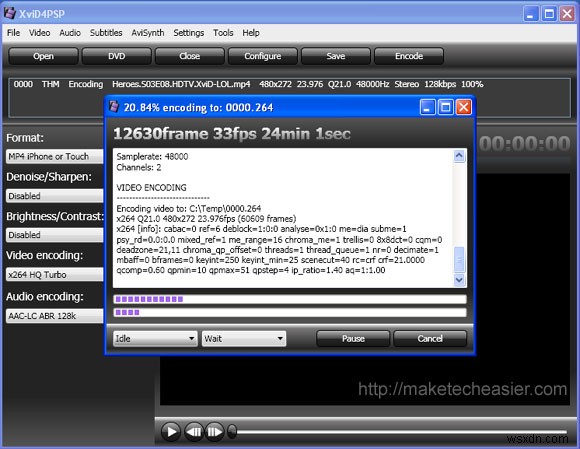580x449 pixels.
Task: Click 'x264 Q21.0 480x272 23.976fps' log line
Action: coord(206,219)
